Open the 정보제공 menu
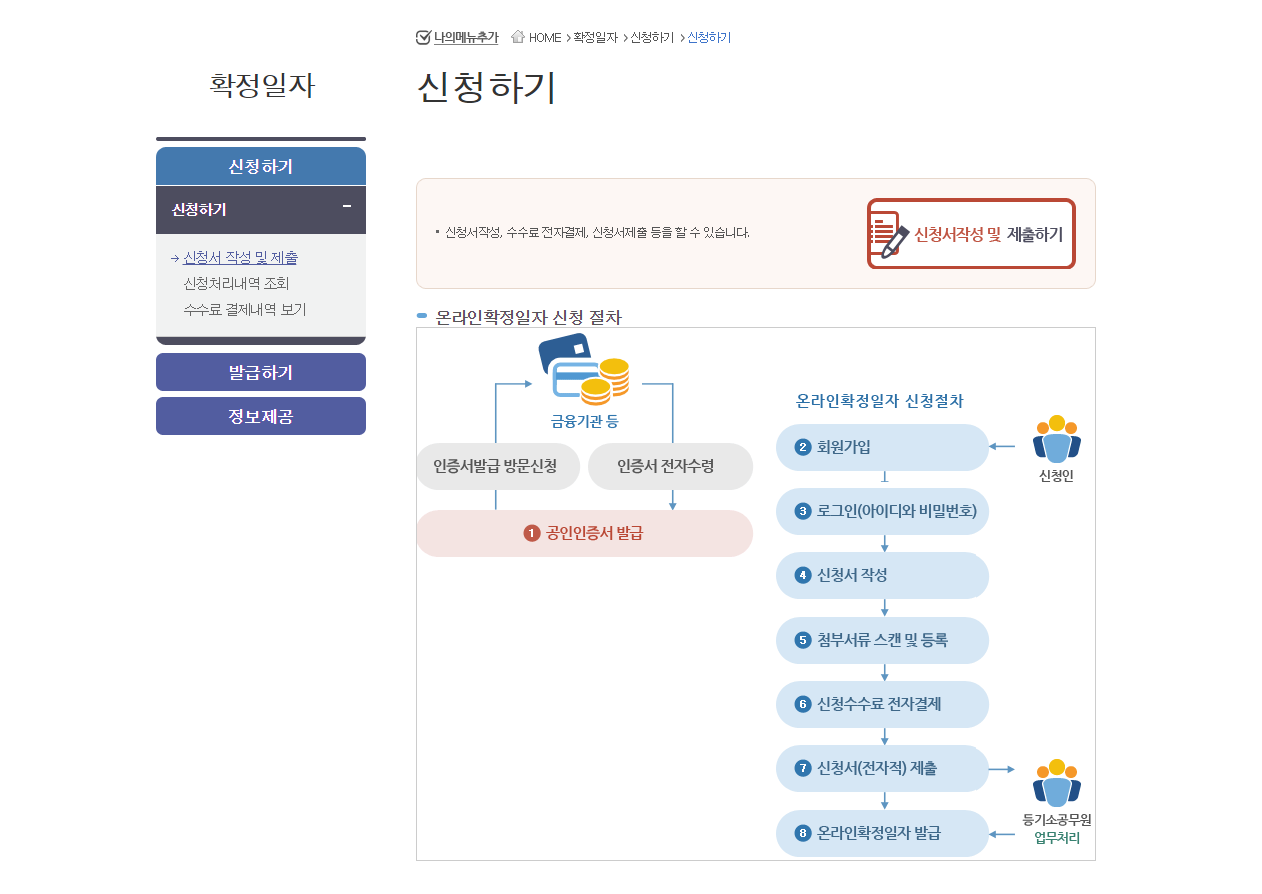Image resolution: width=1262 pixels, height=894 pixels. tap(261, 416)
